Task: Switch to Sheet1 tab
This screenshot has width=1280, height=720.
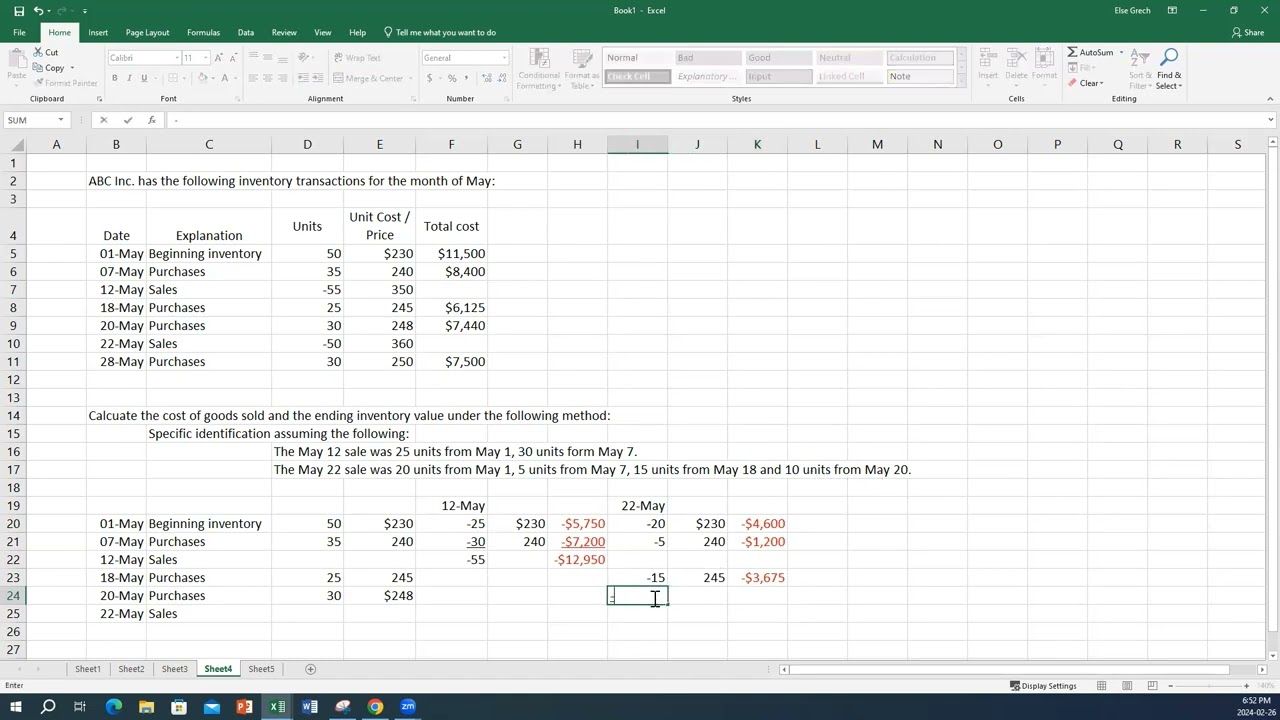Action: 88,669
